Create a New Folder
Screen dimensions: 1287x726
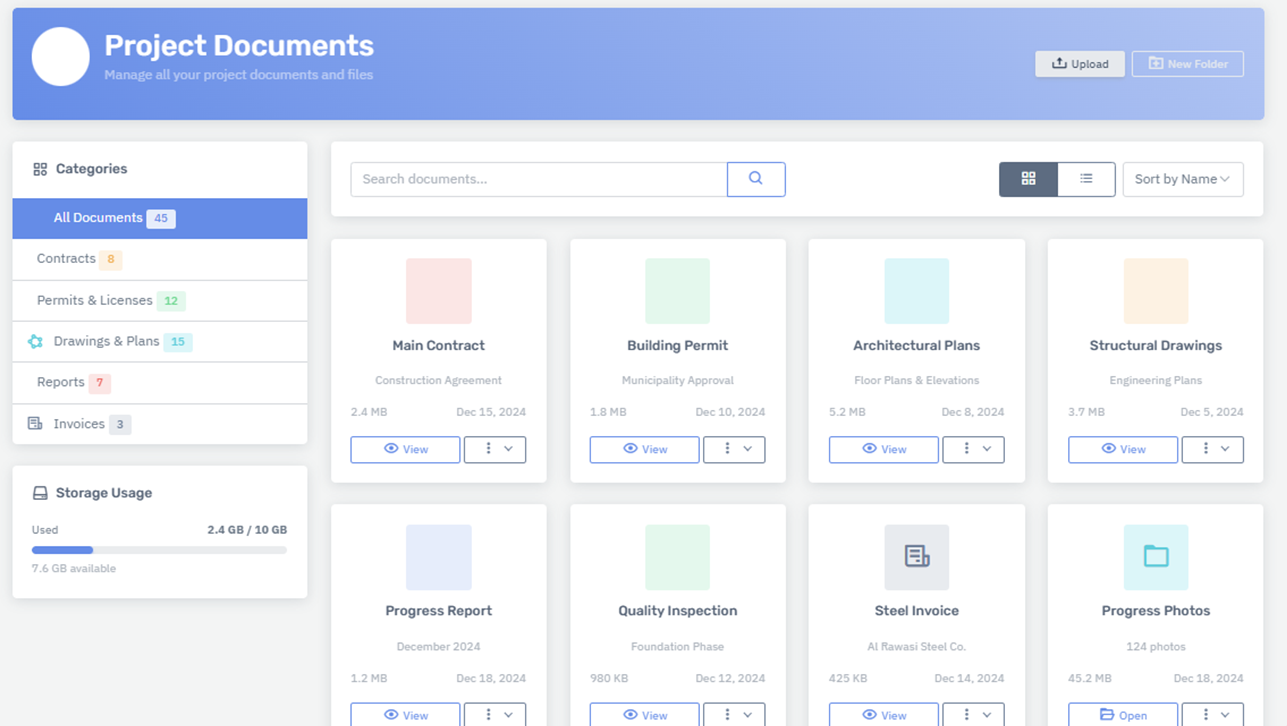[x=1187, y=64]
